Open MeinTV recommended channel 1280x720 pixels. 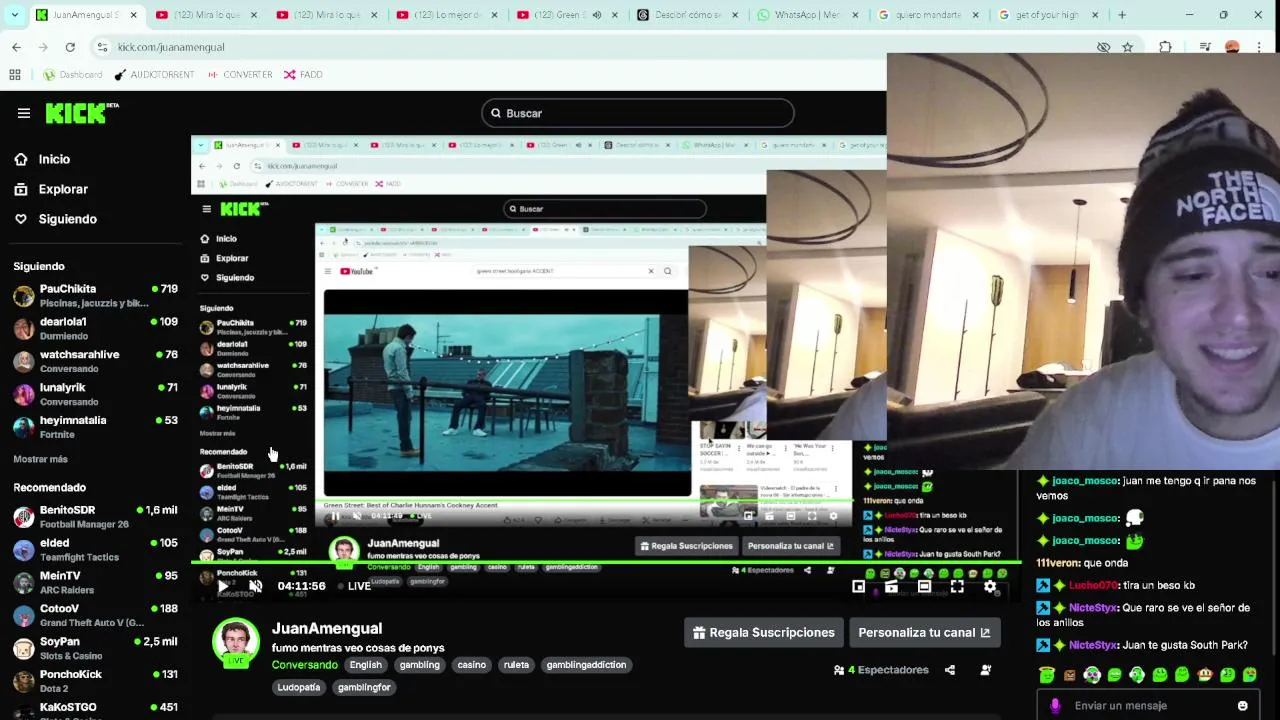pos(95,583)
